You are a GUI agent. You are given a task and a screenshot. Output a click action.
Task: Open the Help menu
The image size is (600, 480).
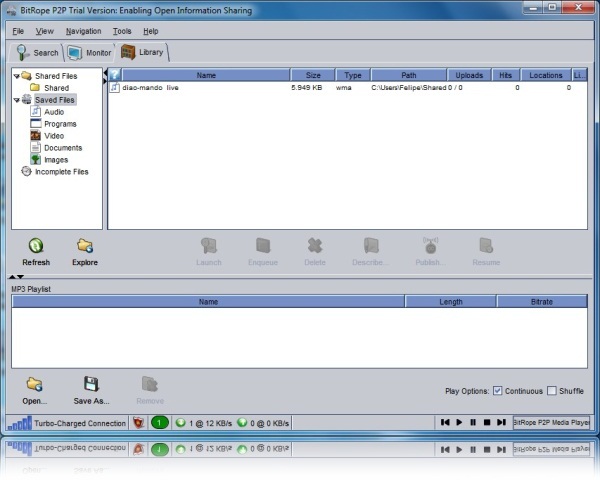(x=150, y=31)
